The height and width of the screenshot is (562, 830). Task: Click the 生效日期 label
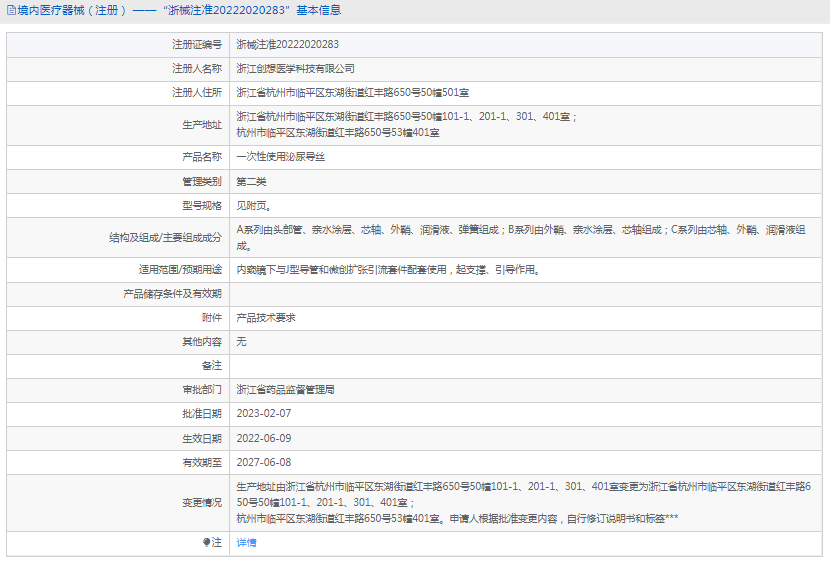point(202,439)
